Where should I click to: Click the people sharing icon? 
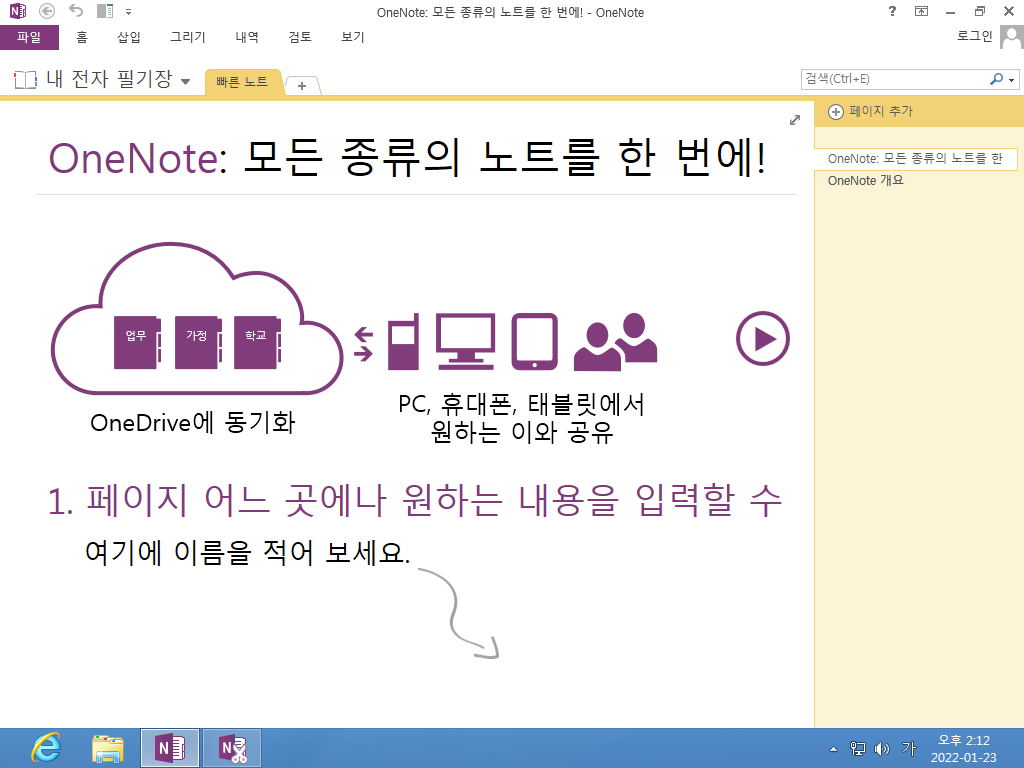(x=615, y=342)
